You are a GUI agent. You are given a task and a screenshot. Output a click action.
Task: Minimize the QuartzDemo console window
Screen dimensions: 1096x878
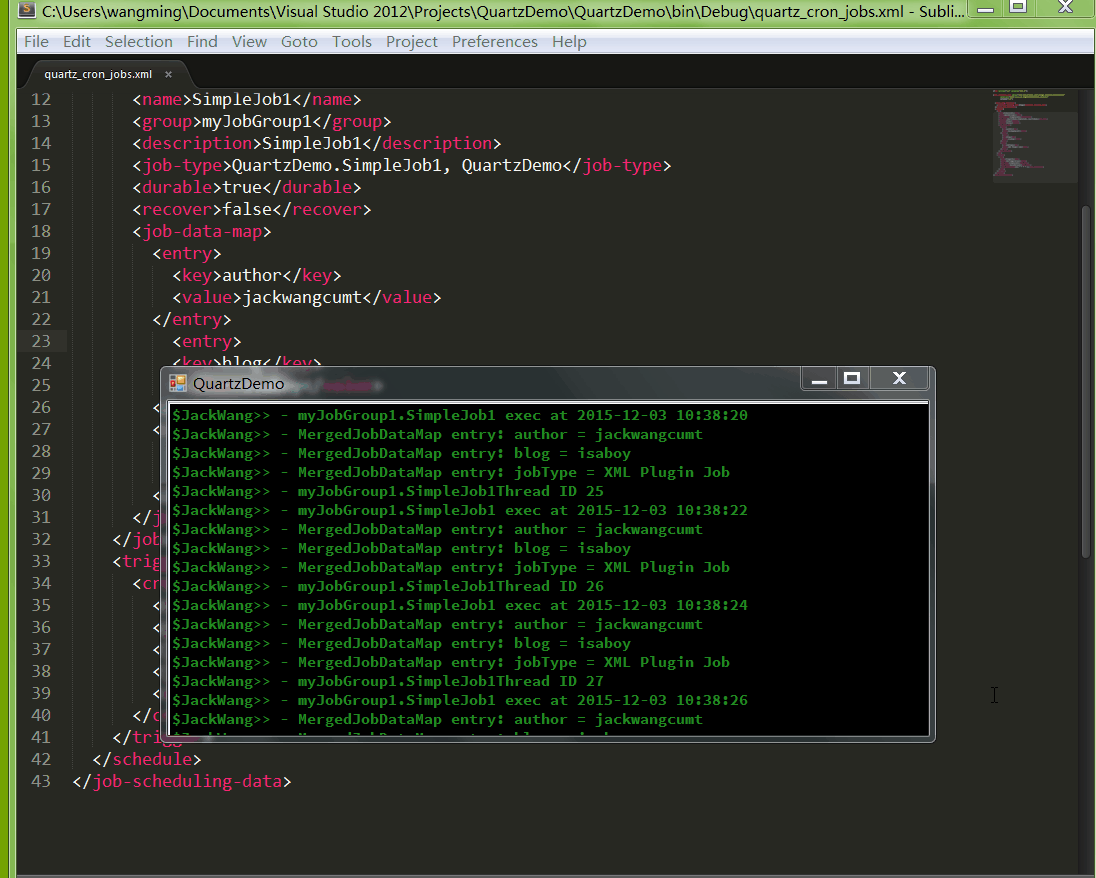pos(819,379)
